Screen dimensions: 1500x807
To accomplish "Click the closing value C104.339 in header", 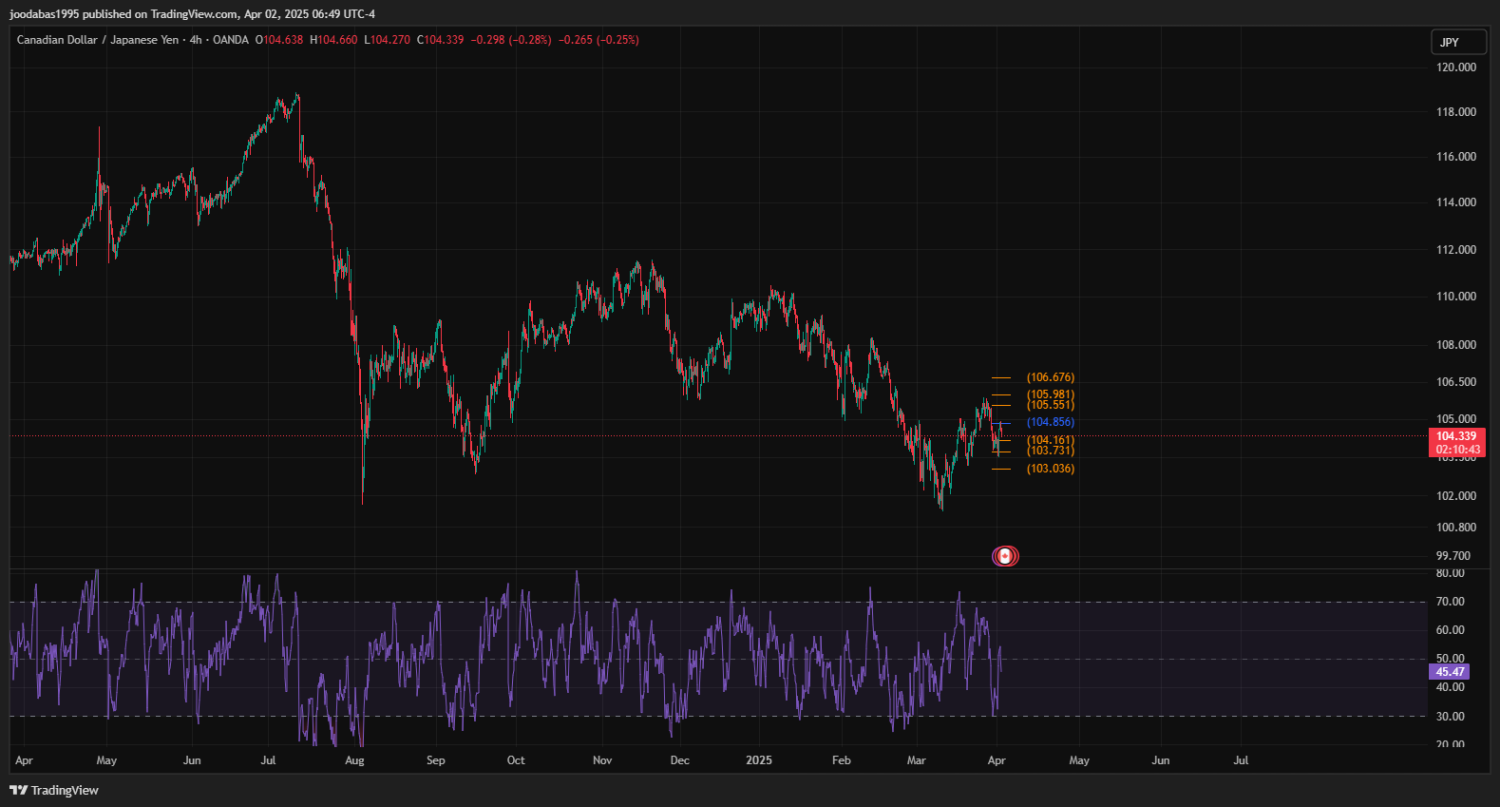I will pos(443,40).
